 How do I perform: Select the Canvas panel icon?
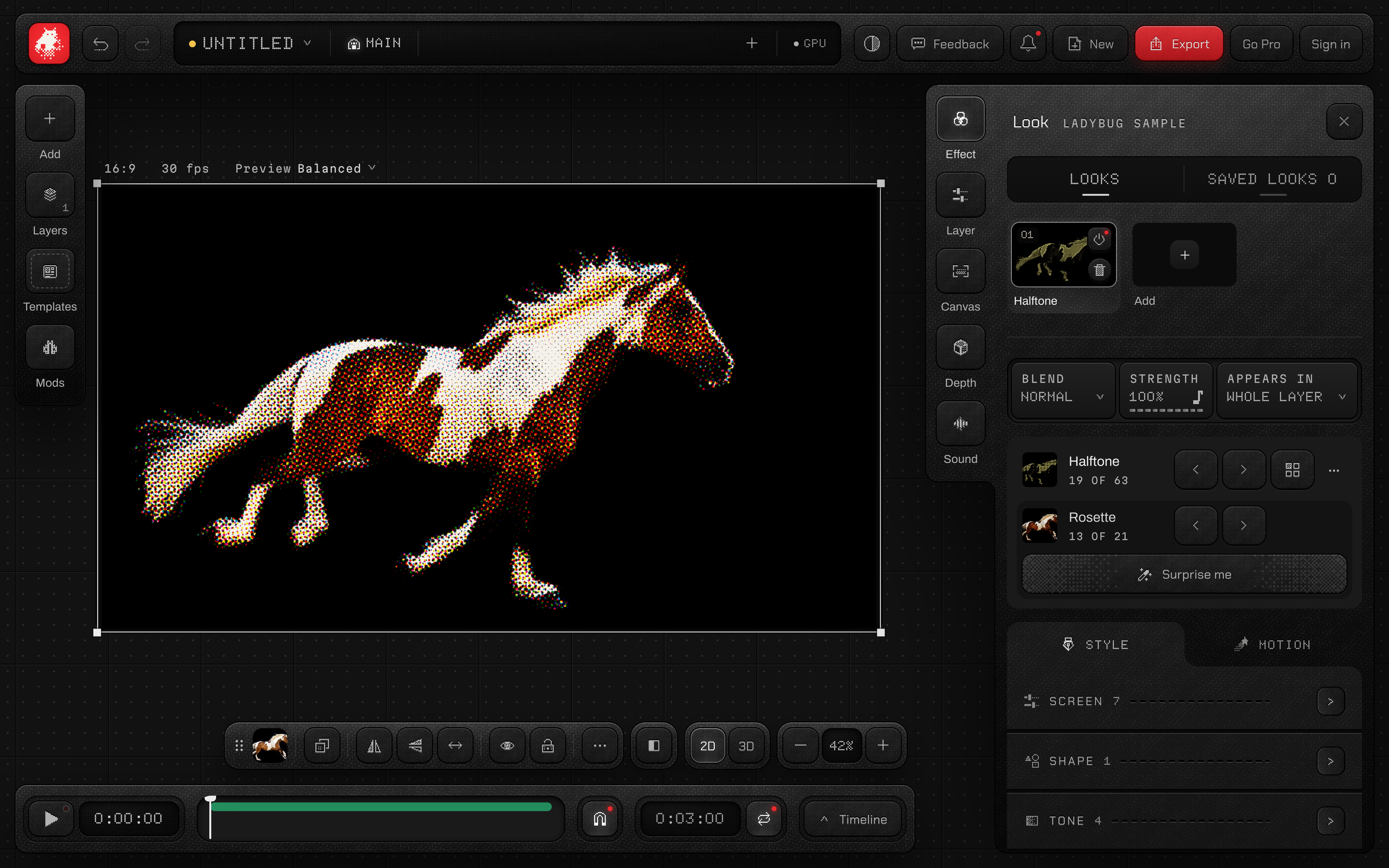(960, 272)
